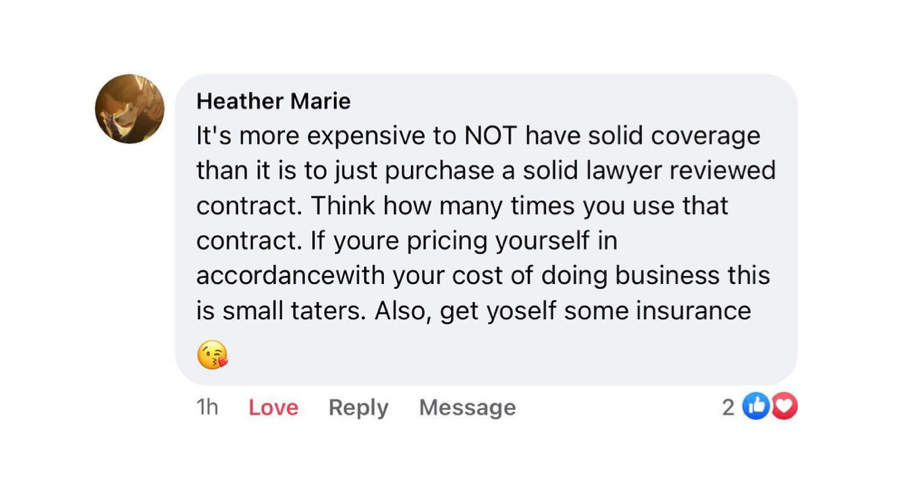Click the blue thumbs-up reaction icon
902x494 pixels.
coord(759,407)
